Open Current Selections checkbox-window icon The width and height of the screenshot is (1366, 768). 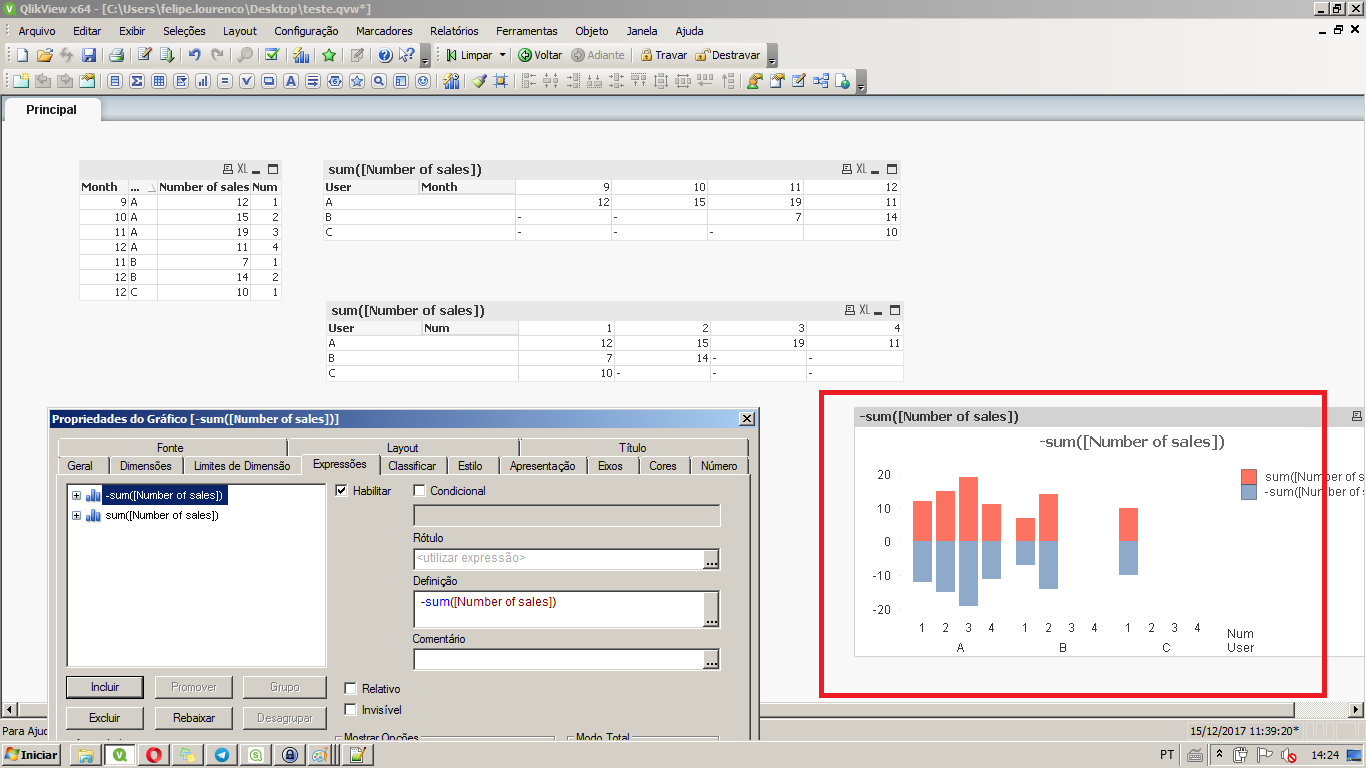271,55
